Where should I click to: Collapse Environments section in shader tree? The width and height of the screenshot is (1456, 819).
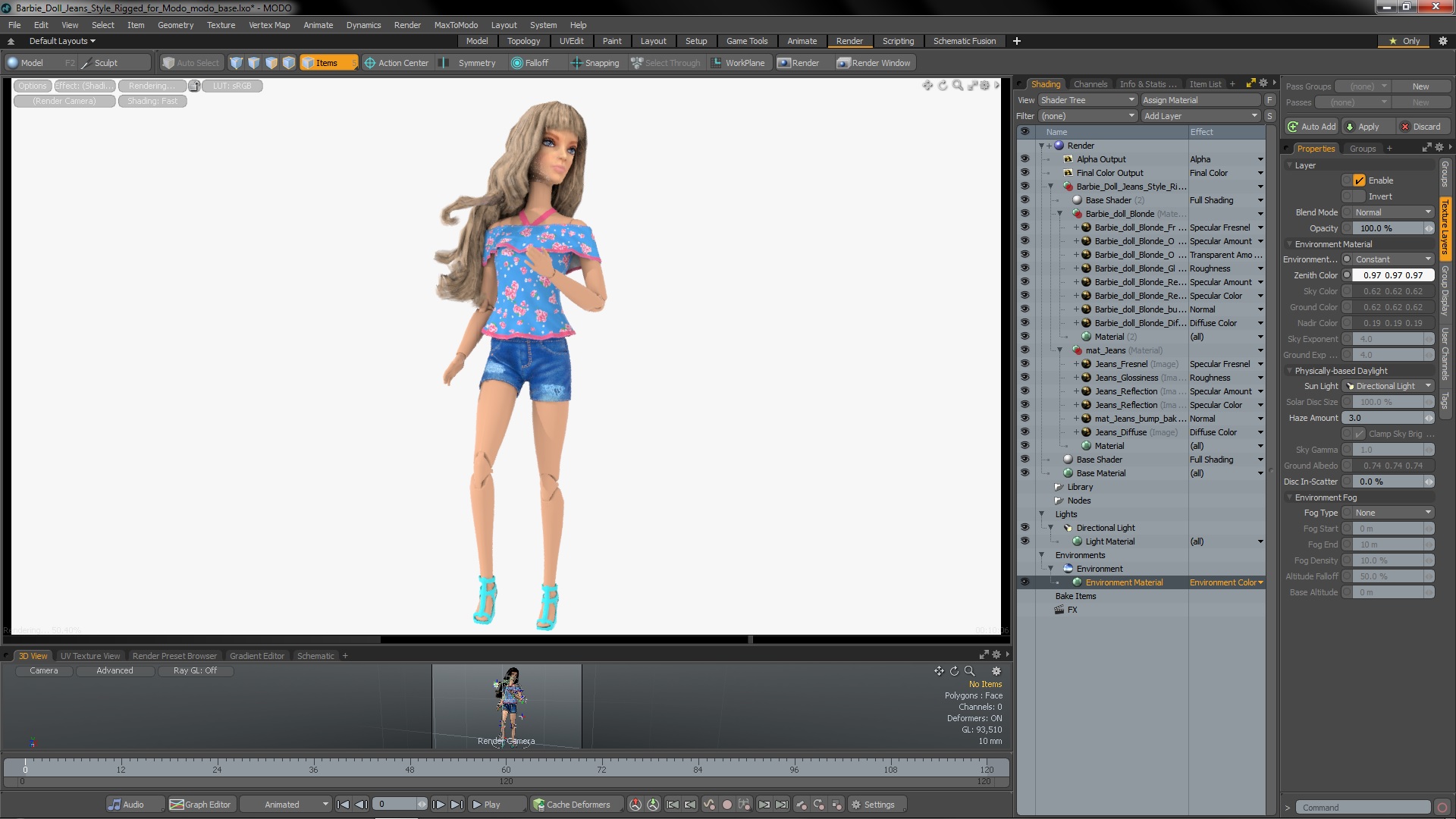pyautogui.click(x=1042, y=555)
